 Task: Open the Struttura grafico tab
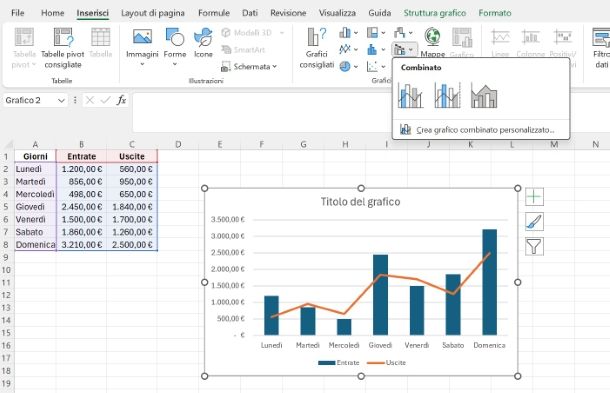(x=435, y=13)
